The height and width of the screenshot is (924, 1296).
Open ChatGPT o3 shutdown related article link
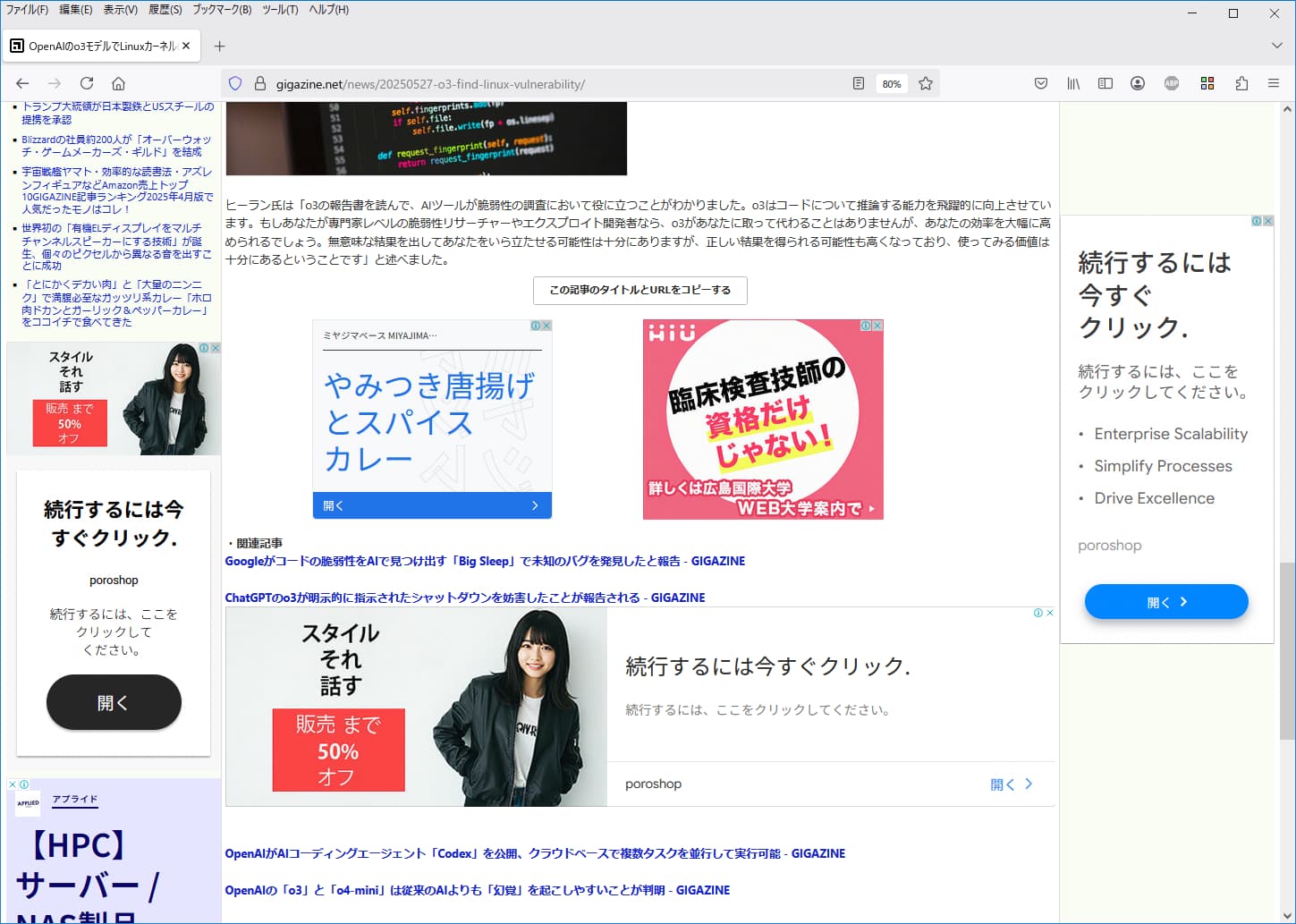coord(465,598)
